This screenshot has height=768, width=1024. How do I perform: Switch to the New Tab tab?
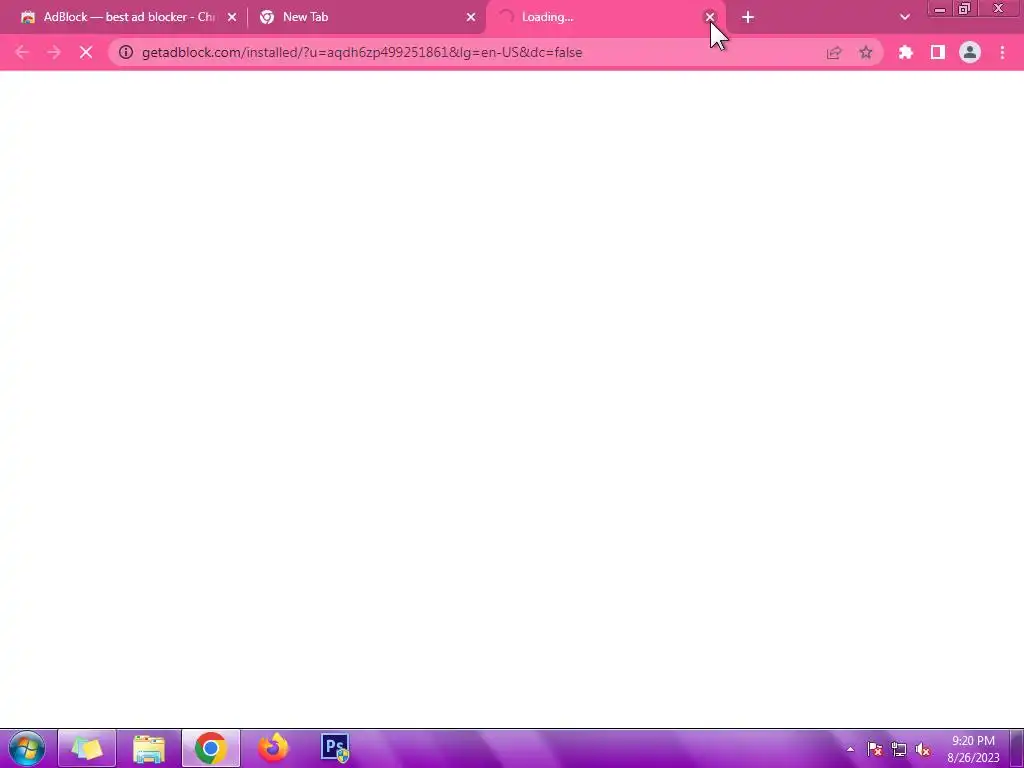click(366, 17)
